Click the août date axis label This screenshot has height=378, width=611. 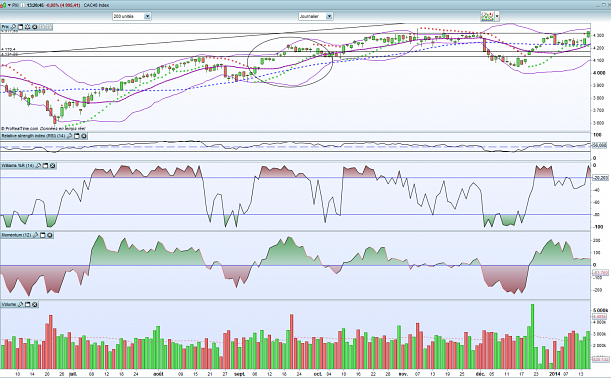pyautogui.click(x=158, y=374)
